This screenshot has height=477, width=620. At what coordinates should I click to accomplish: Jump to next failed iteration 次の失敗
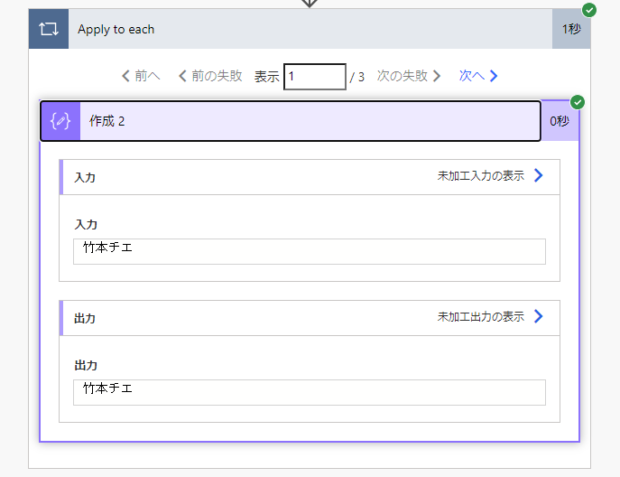[x=409, y=76]
